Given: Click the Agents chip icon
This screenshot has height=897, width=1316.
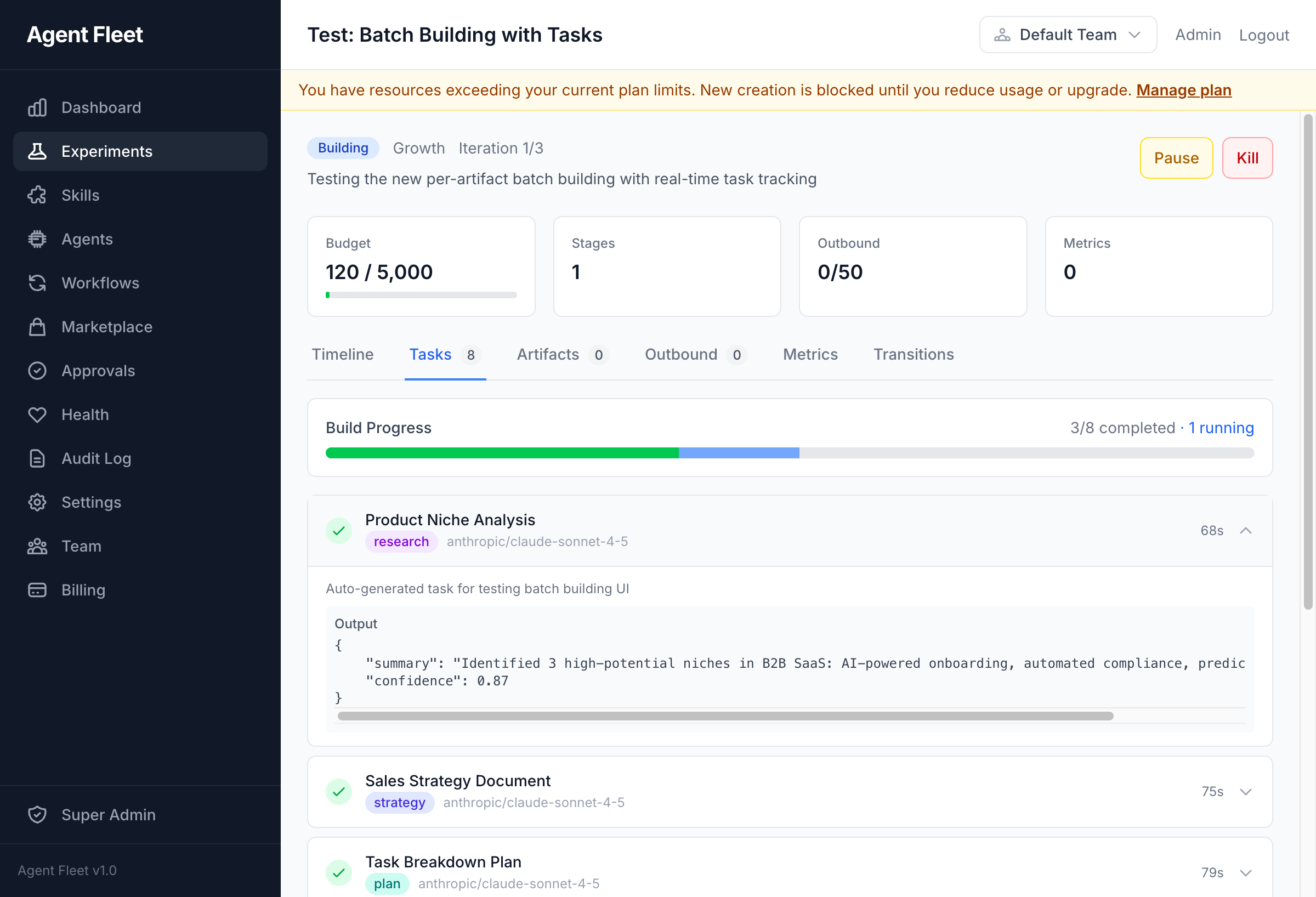Looking at the screenshot, I should click(37, 239).
